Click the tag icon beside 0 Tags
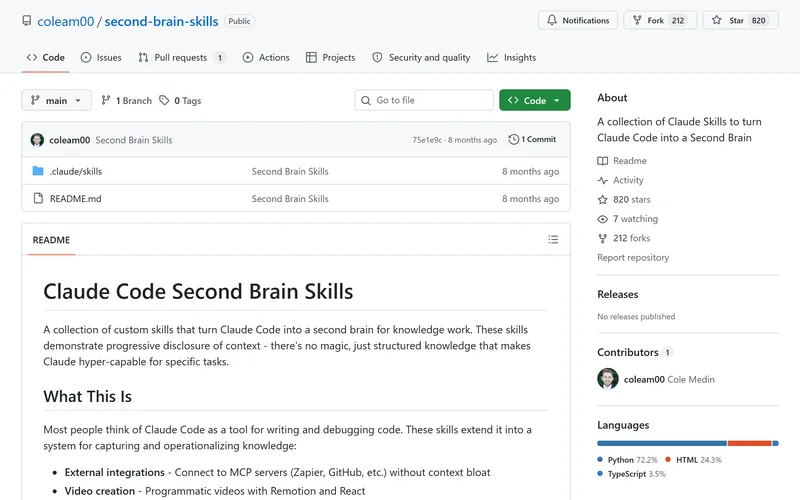Viewport: 800px width, 500px height. coord(164,101)
